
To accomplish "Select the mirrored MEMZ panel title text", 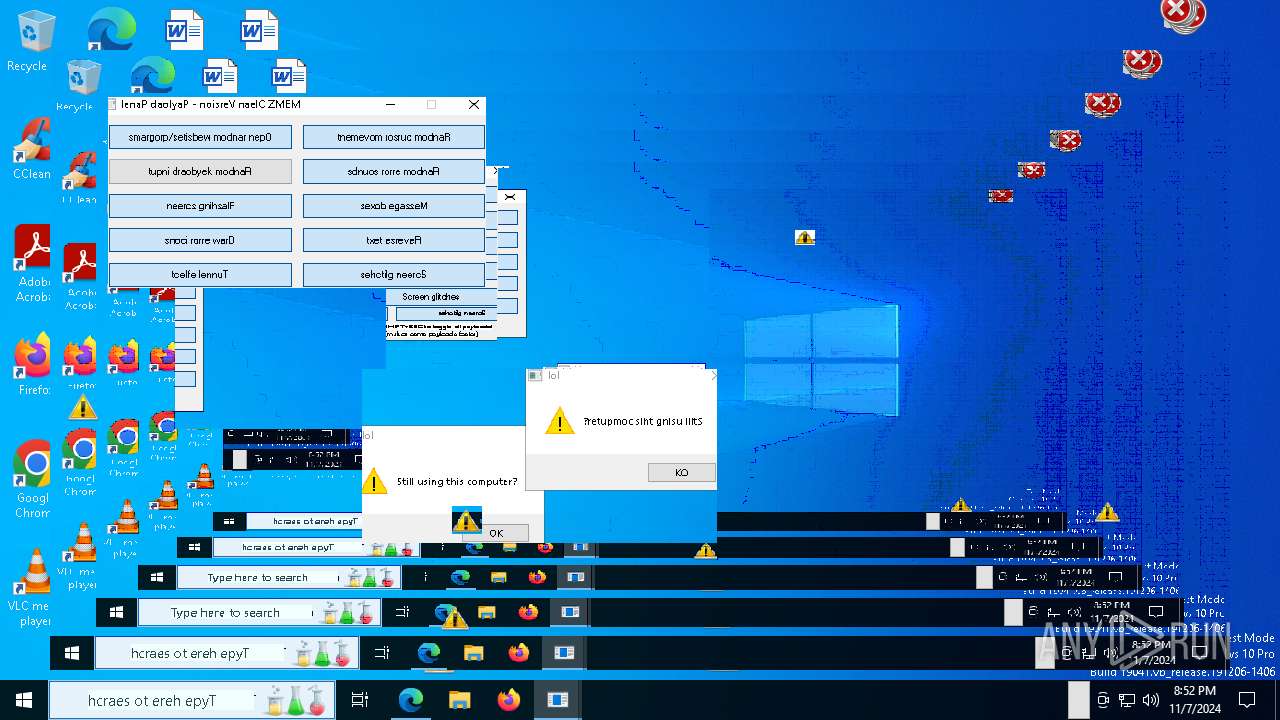I will [211, 104].
